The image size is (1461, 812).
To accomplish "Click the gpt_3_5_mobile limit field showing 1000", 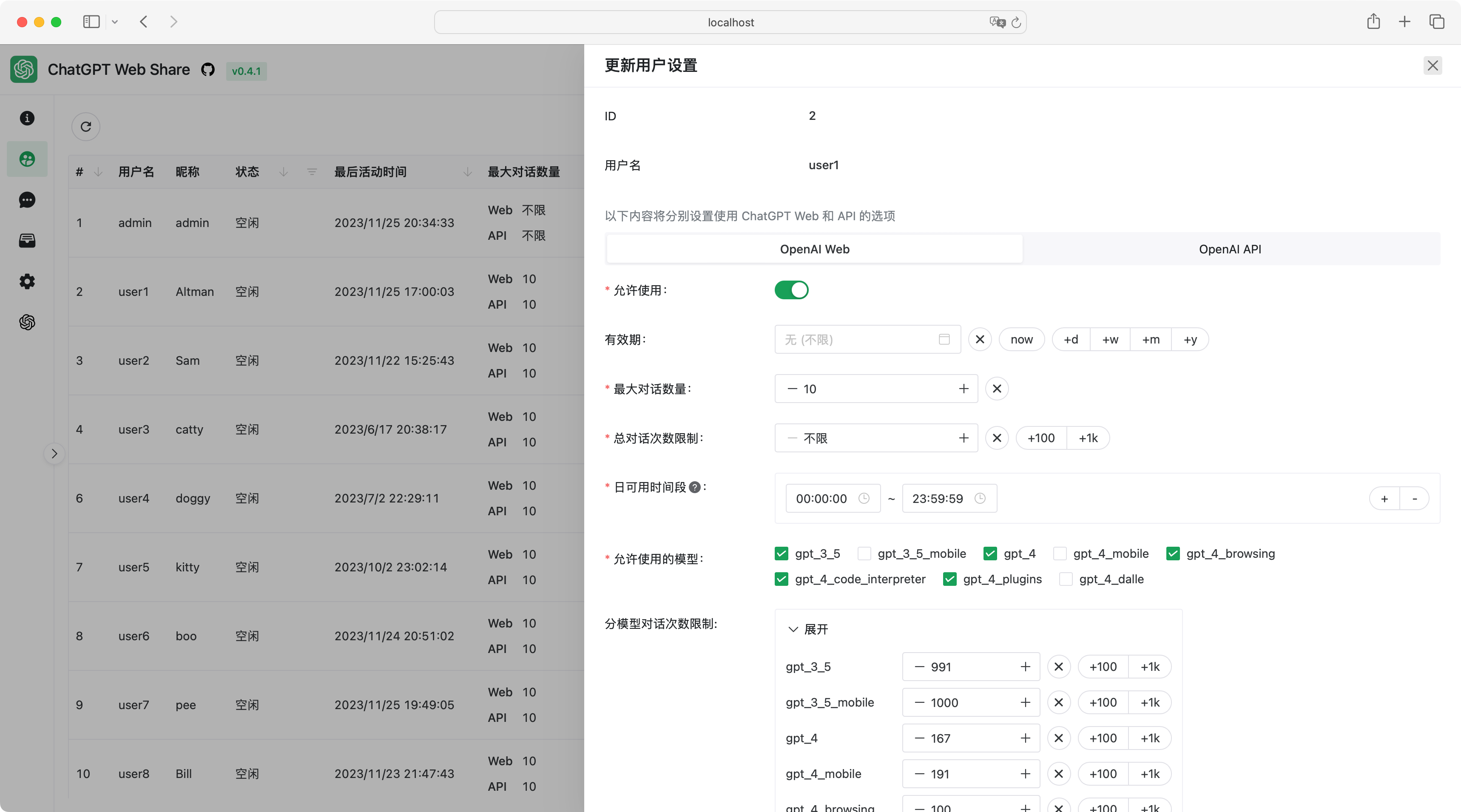I will point(971,702).
